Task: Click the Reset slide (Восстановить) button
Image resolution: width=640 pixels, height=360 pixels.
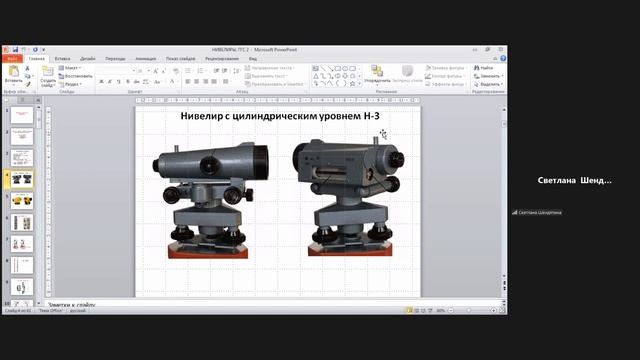Action: point(76,76)
